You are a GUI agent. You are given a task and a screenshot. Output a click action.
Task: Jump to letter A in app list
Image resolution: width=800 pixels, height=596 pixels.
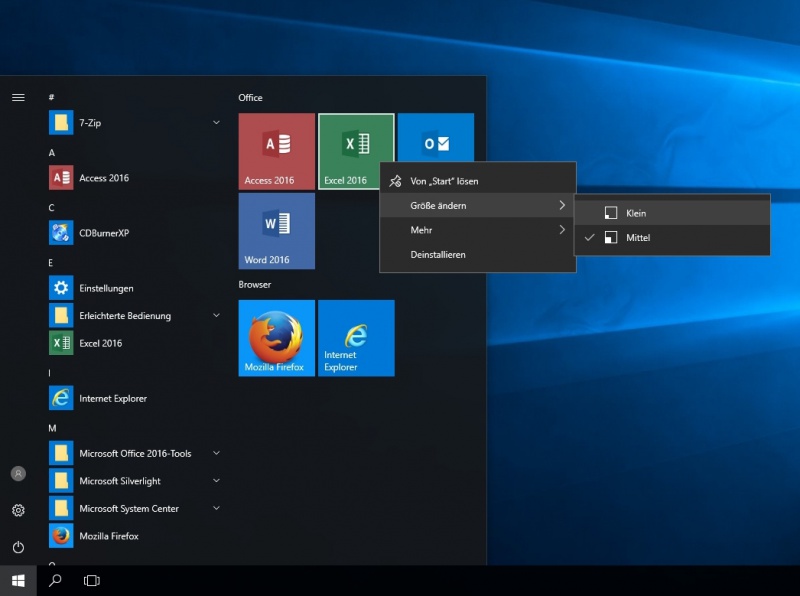[x=52, y=153]
